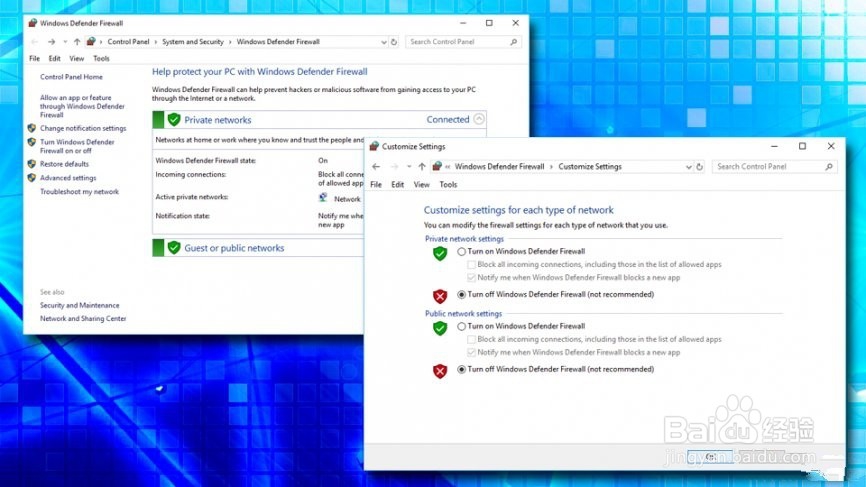Image resolution: width=866 pixels, height=487 pixels.
Task: Click Back arrow in Customize Settings window
Action: 376,167
